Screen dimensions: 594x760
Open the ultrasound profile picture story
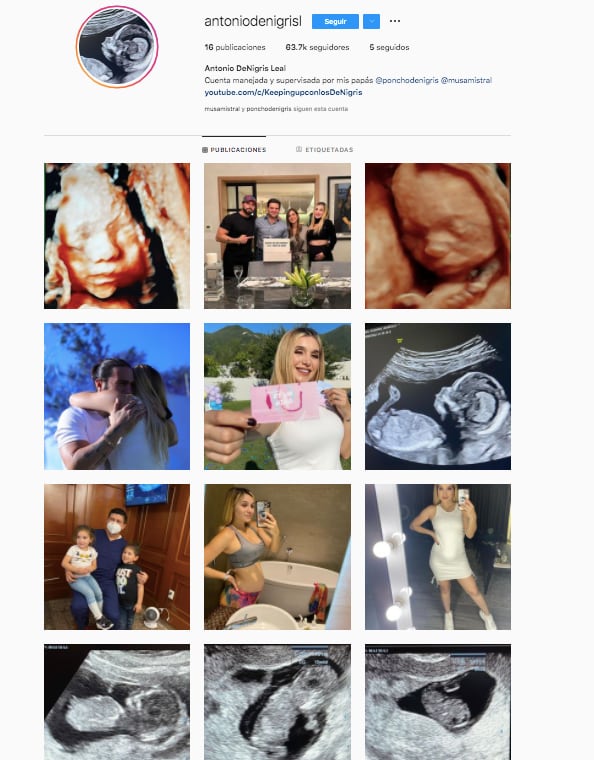coord(117,47)
